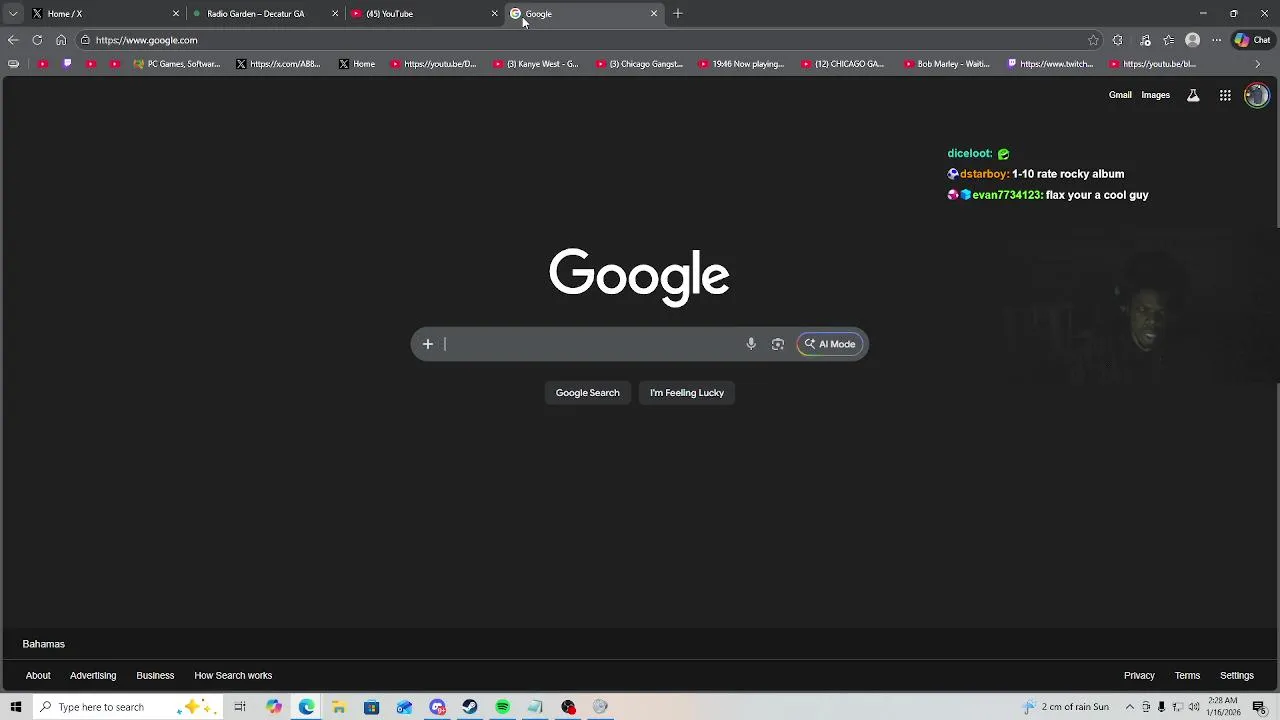Open the volume control in system tray
This screenshot has width=1280, height=720.
pyautogui.click(x=1194, y=707)
